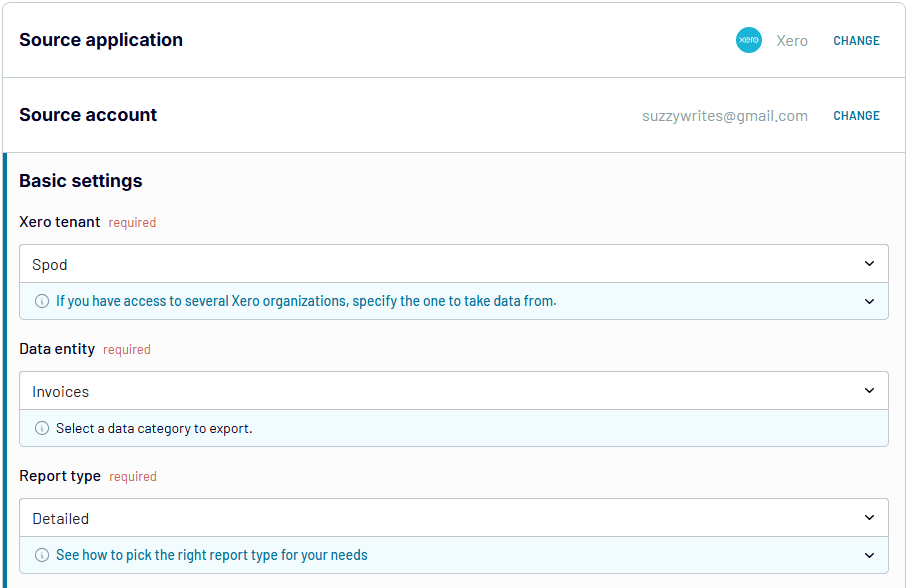Click the Xero tenant dropdown arrow

[869, 264]
